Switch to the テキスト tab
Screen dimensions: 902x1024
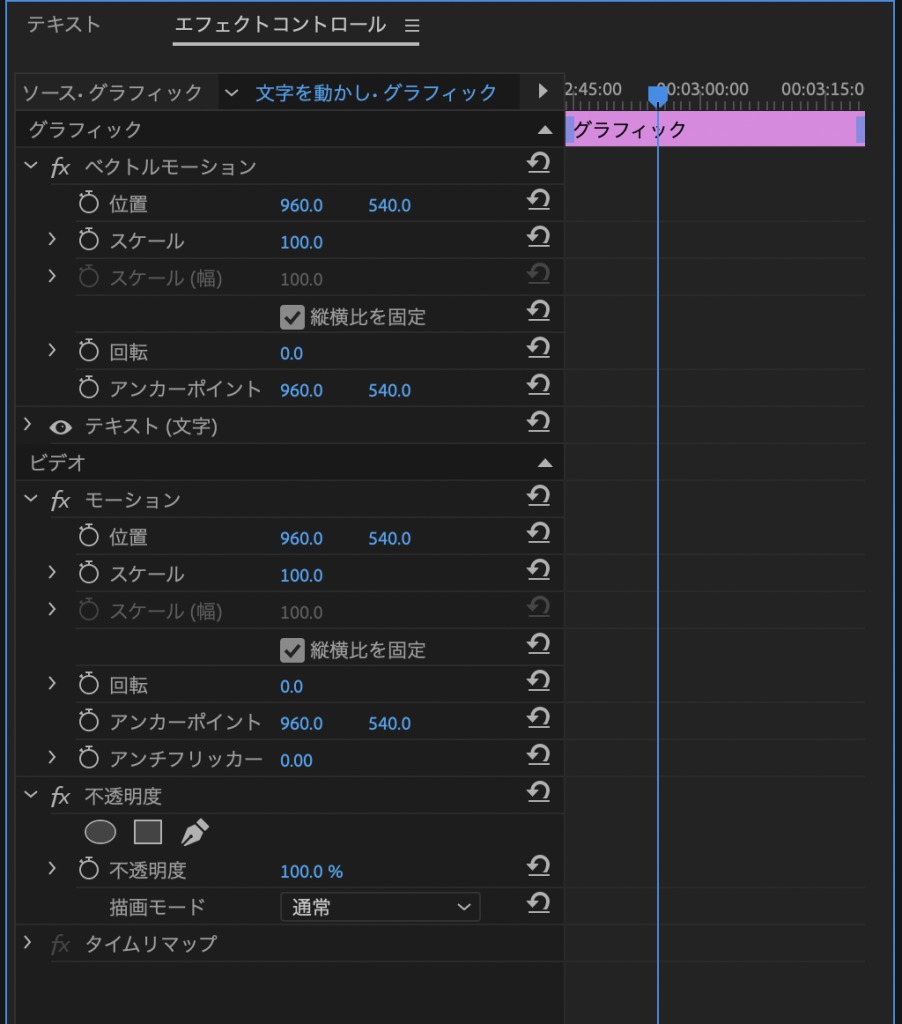tap(63, 25)
